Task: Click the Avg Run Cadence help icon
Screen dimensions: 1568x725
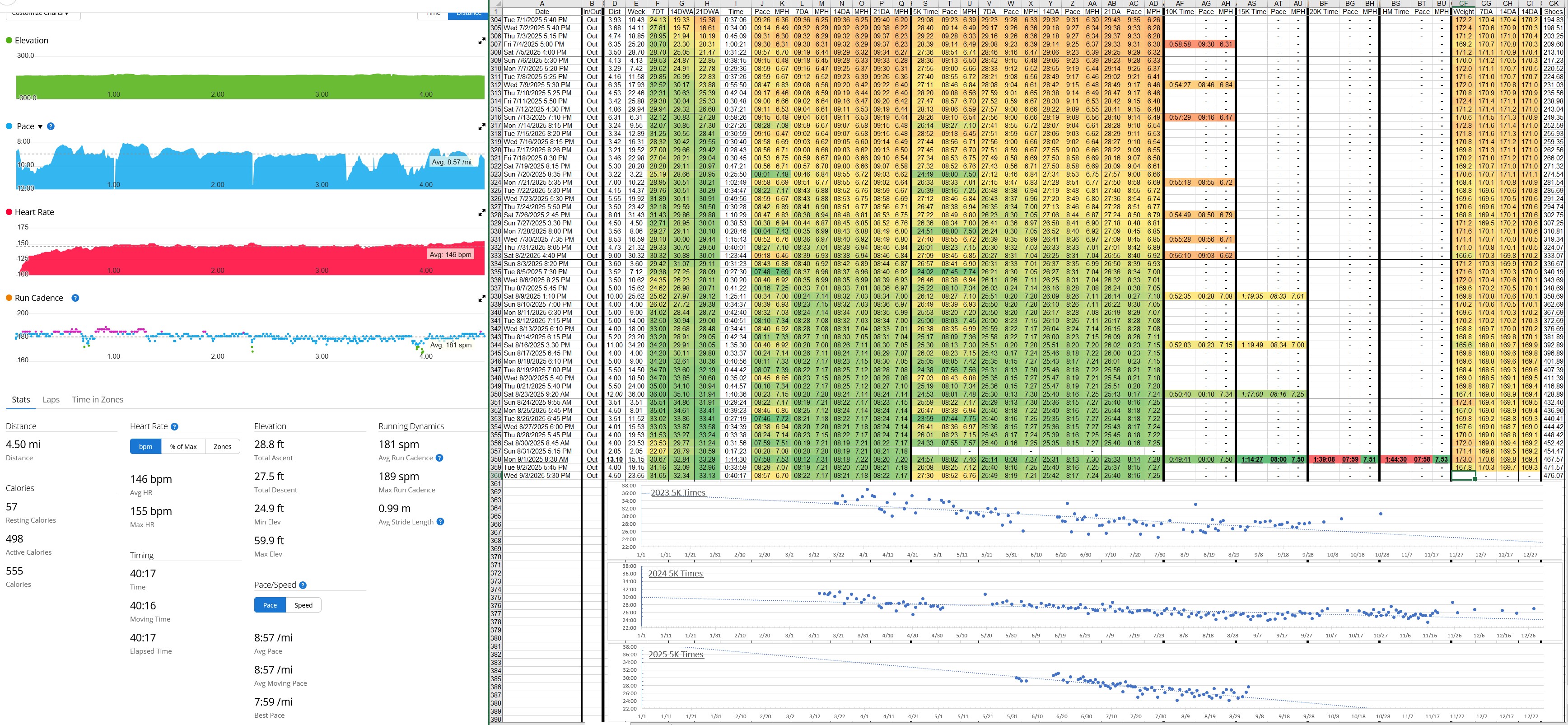Action: point(439,458)
